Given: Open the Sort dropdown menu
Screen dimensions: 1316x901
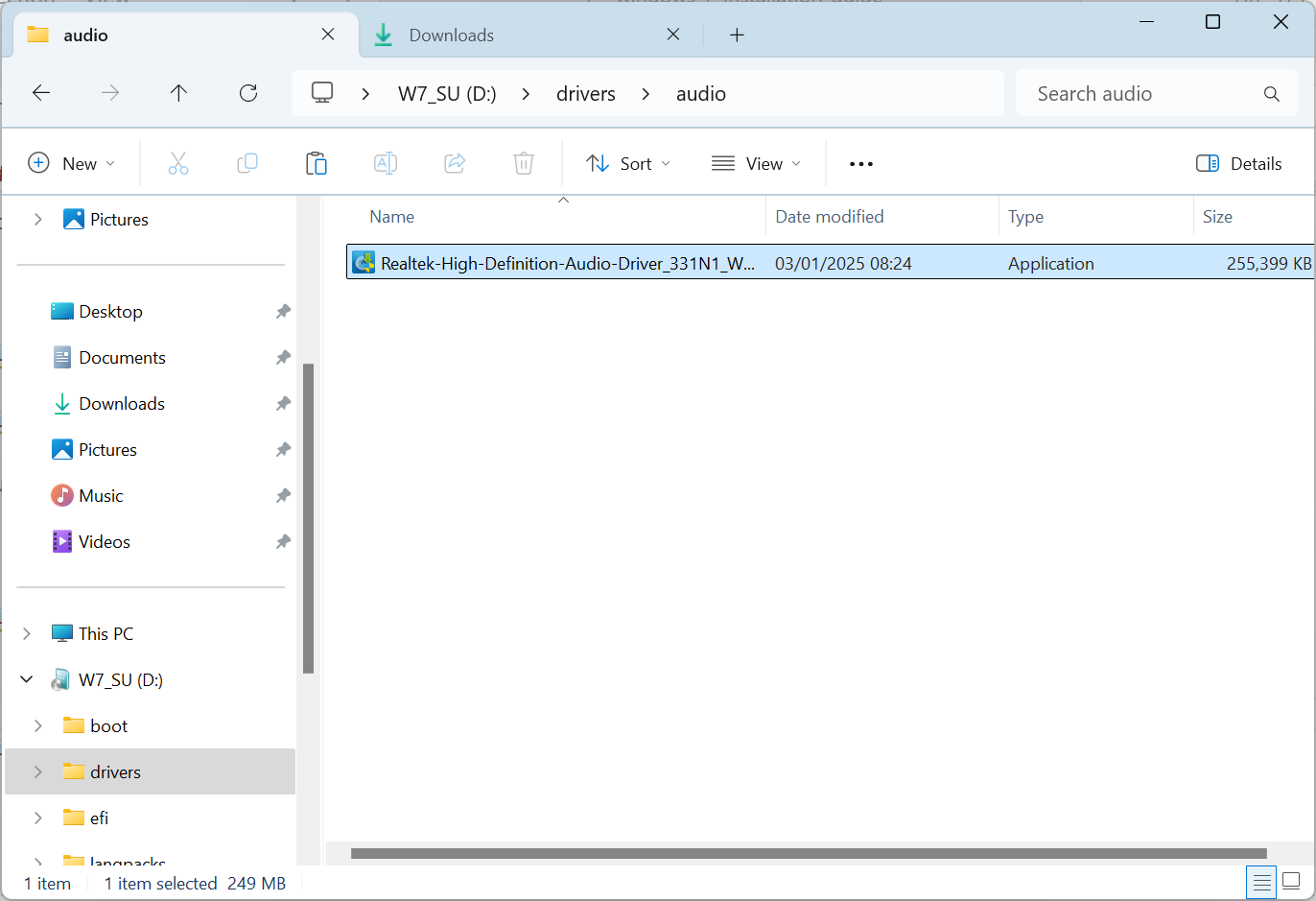Looking at the screenshot, I should (628, 163).
